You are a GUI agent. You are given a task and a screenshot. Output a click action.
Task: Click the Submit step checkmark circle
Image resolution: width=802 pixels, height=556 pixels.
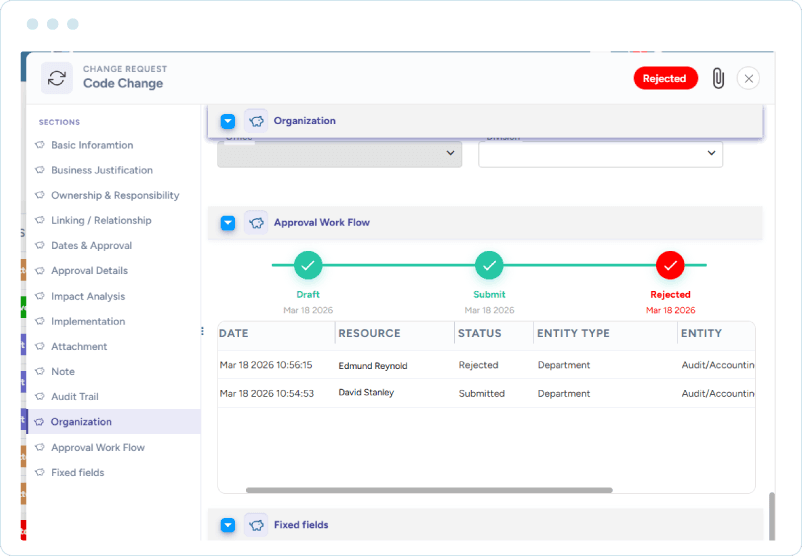pyautogui.click(x=489, y=265)
